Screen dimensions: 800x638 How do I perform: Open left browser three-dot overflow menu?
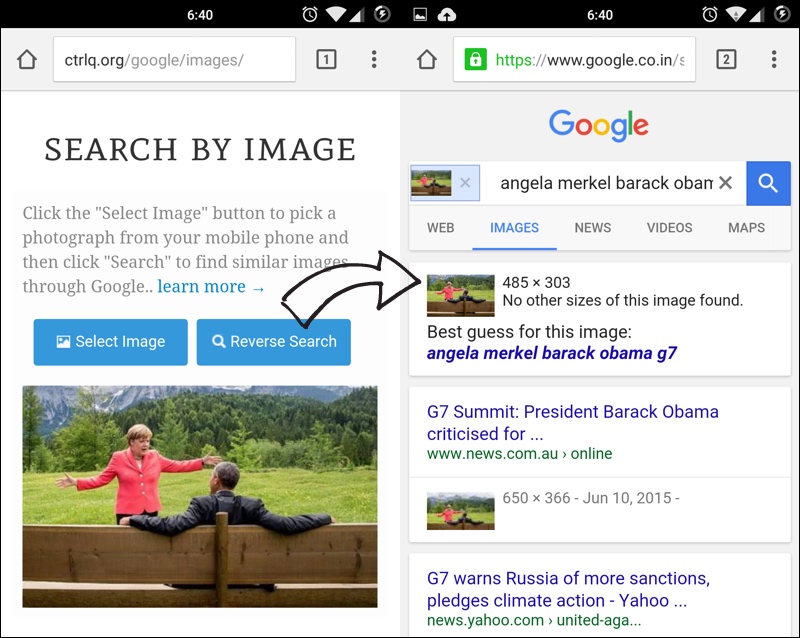tap(374, 60)
